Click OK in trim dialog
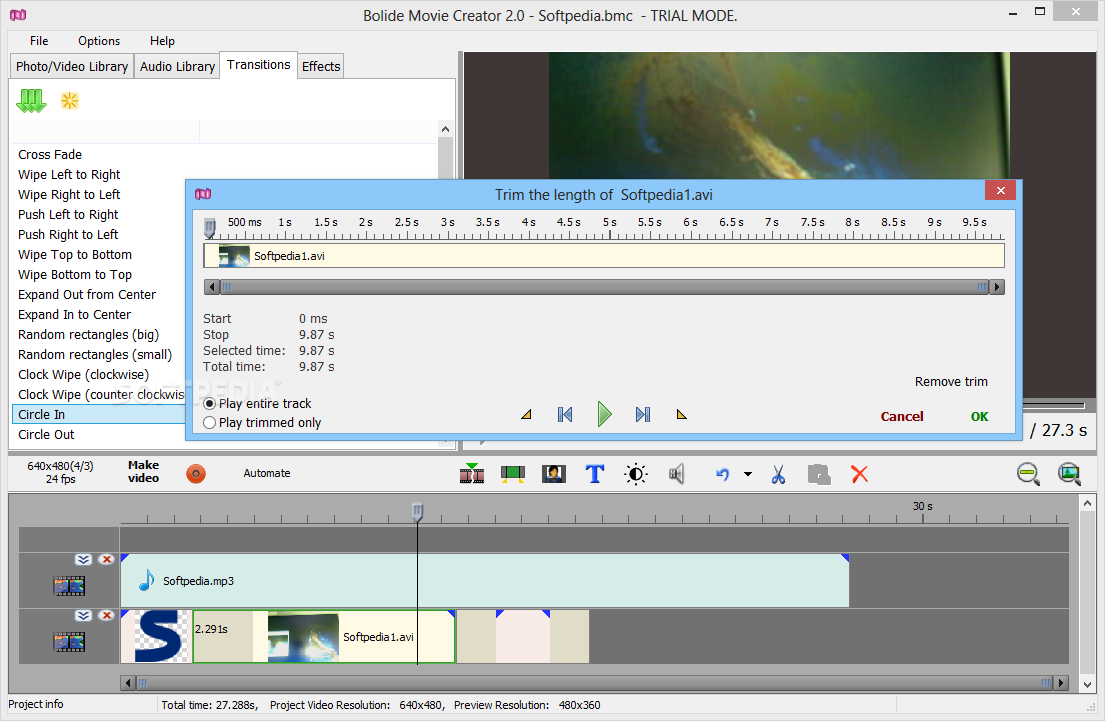The width and height of the screenshot is (1105, 721). coord(979,417)
